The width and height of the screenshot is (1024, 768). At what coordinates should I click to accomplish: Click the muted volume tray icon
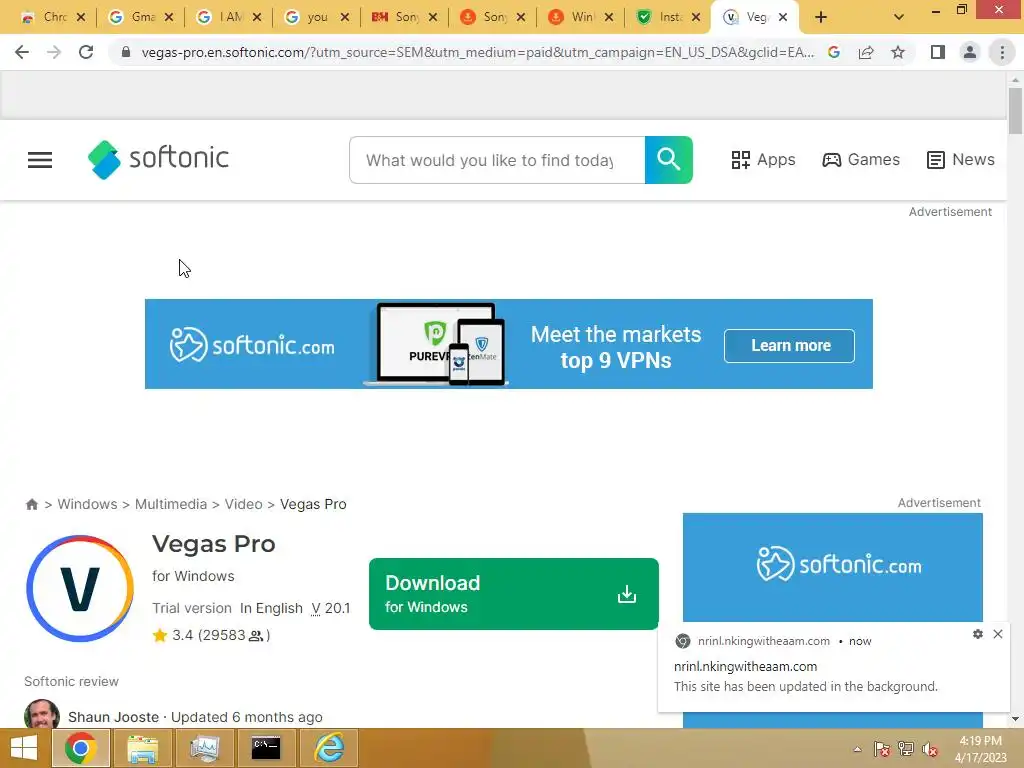tap(930, 749)
